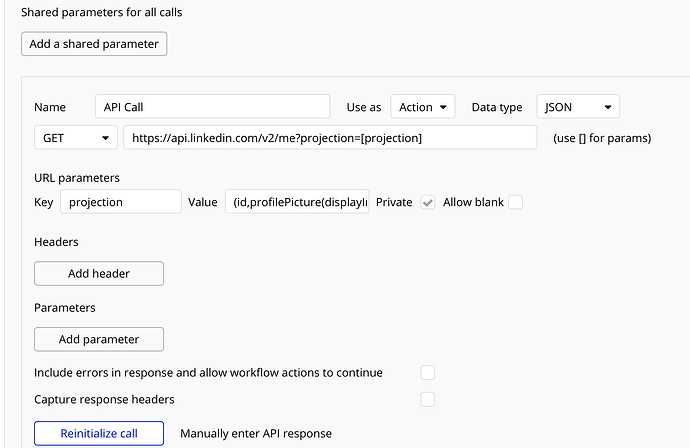Click Manually enter API response link

point(256,433)
